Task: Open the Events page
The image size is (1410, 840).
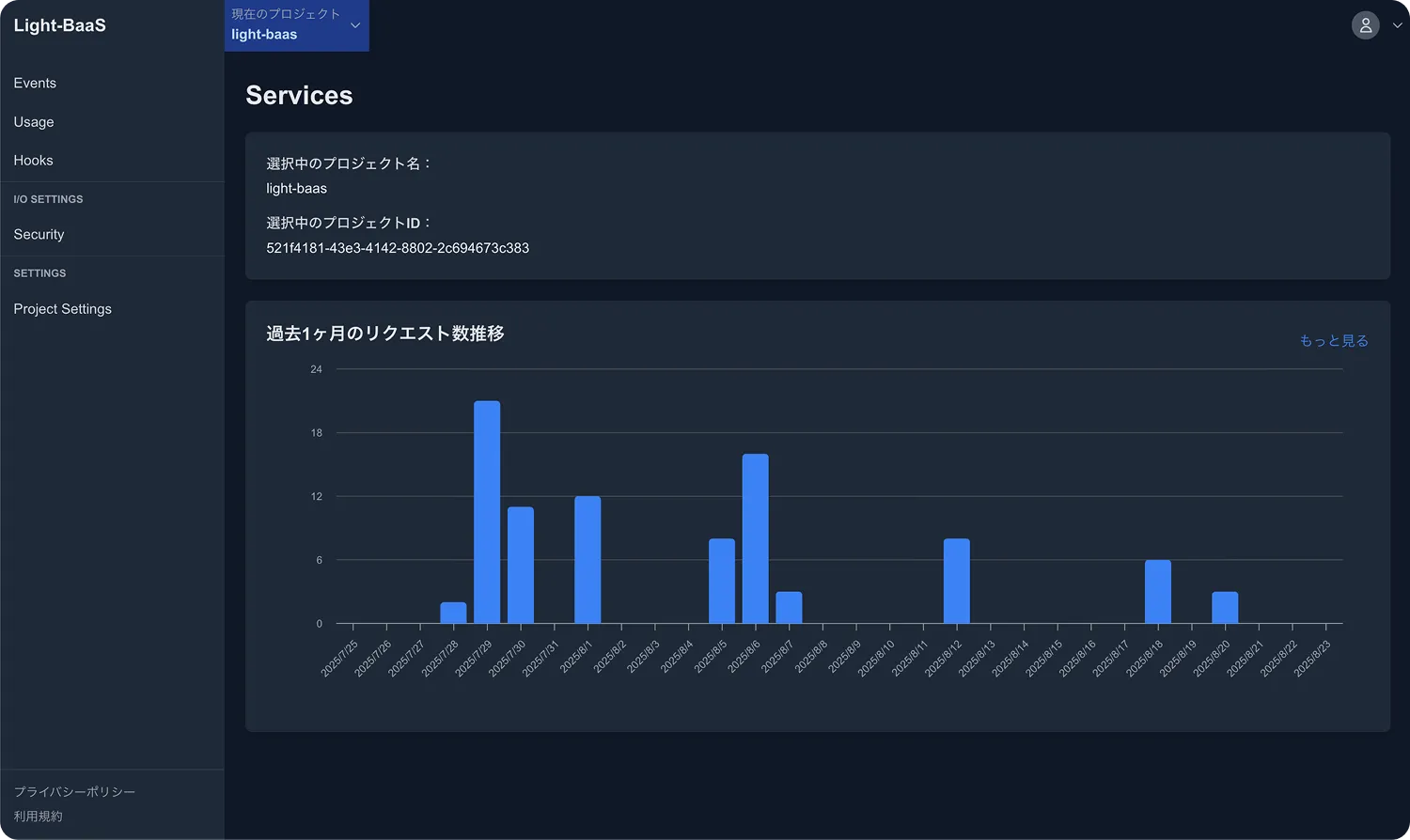Action: [x=35, y=83]
